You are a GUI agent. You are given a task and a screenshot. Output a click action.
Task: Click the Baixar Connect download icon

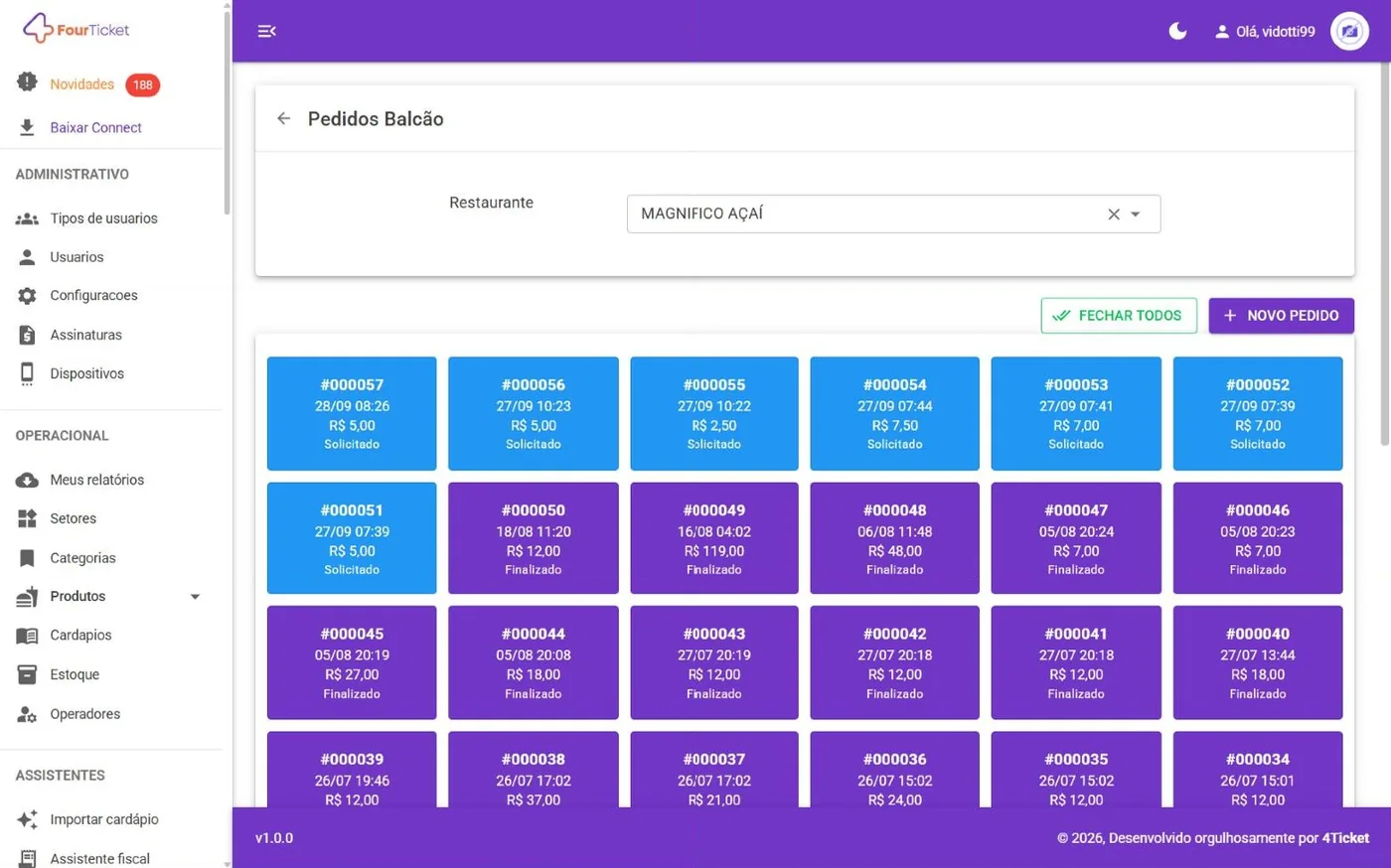click(27, 127)
